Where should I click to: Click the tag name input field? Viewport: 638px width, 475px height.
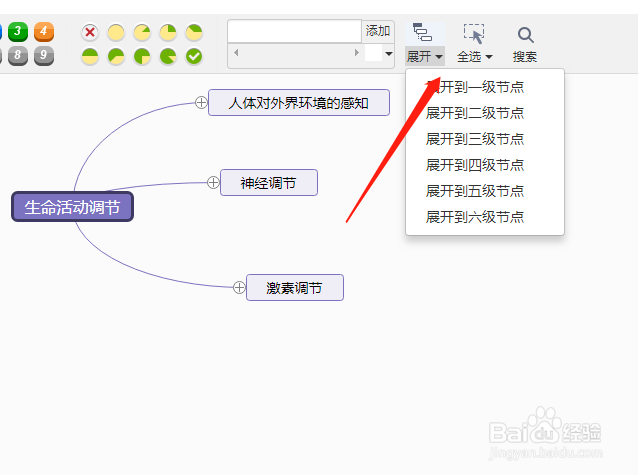coord(295,31)
